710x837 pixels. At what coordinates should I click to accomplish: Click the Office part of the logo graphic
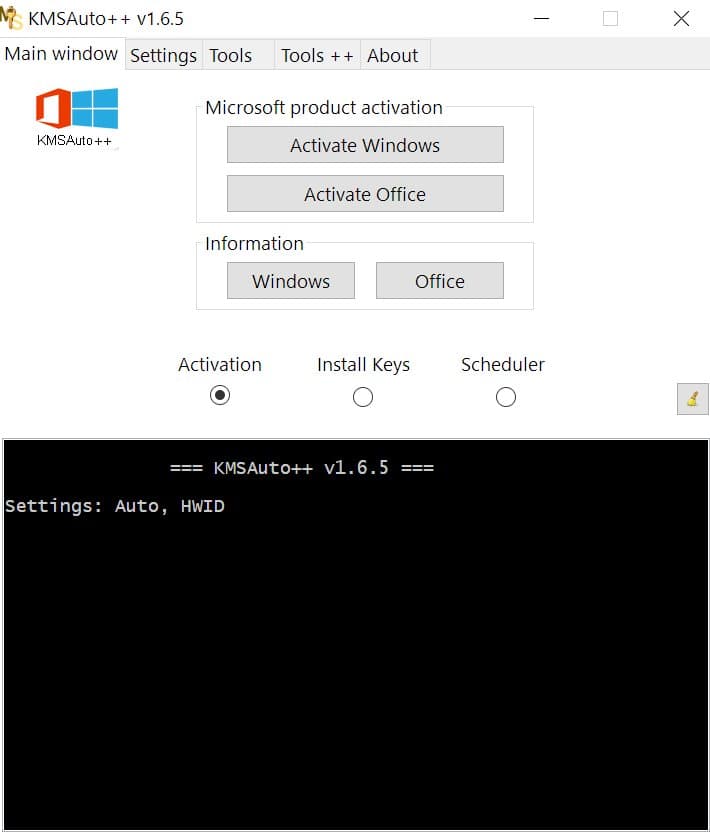(x=56, y=110)
